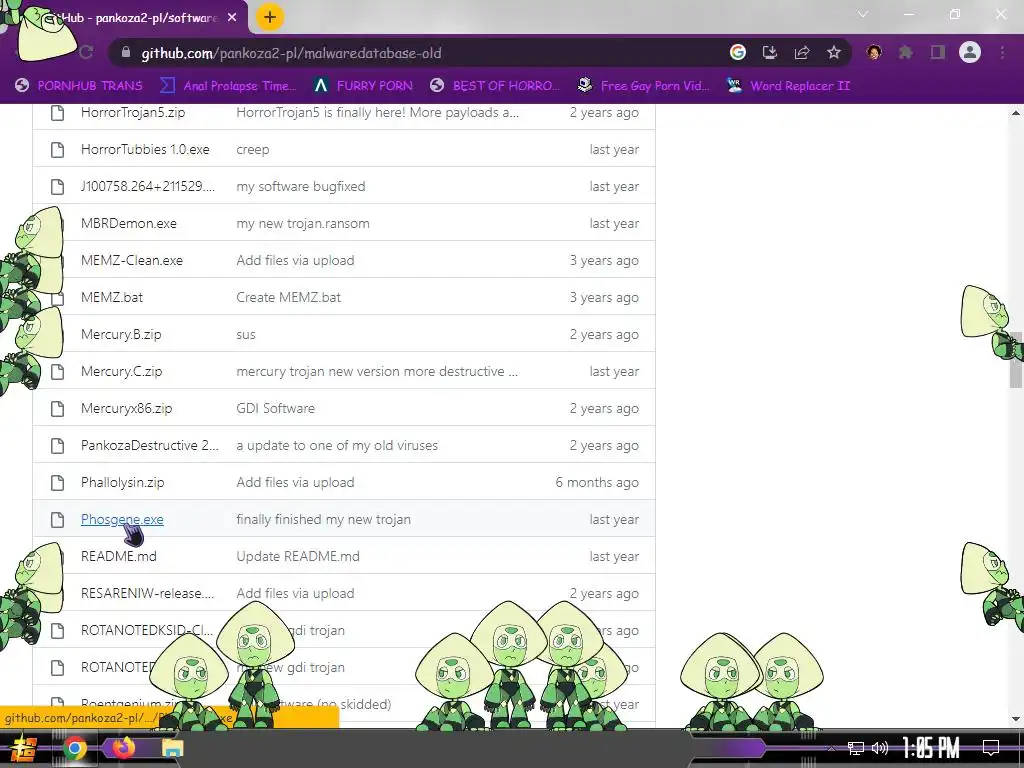Open the BEST OF HORRO... bookmark
Screen dimensions: 1024x768
(495, 86)
